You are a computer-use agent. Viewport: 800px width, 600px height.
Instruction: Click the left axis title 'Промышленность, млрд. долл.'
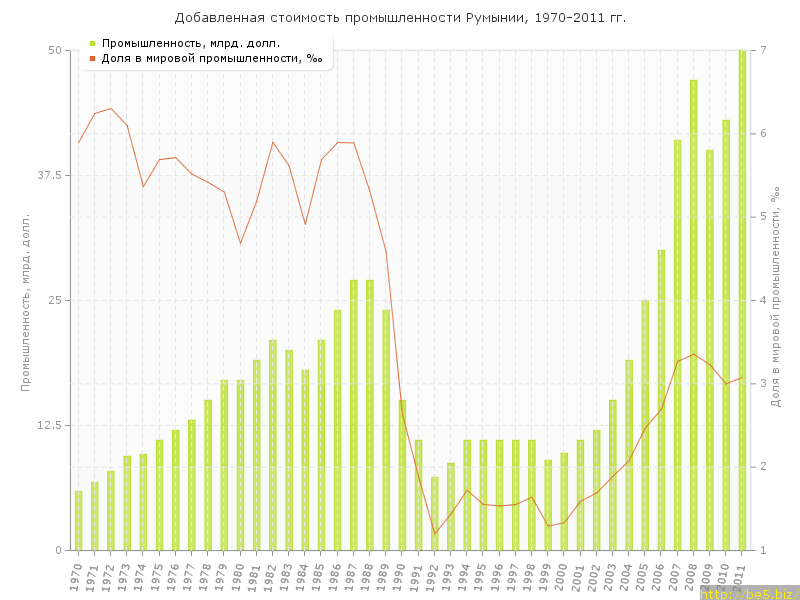click(27, 300)
